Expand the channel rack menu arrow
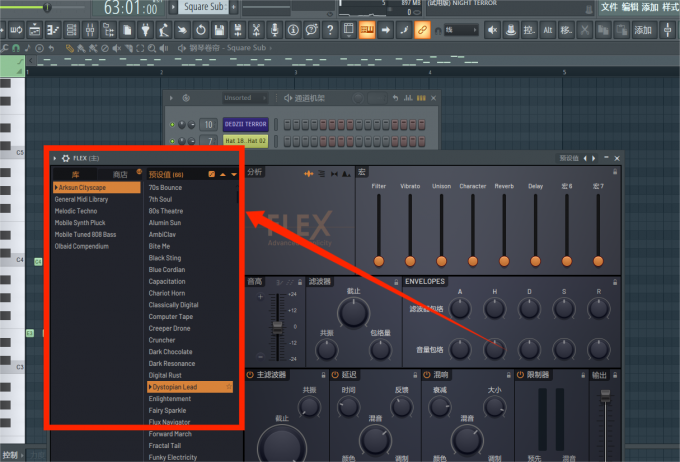The height and width of the screenshot is (462, 680). tap(171, 98)
